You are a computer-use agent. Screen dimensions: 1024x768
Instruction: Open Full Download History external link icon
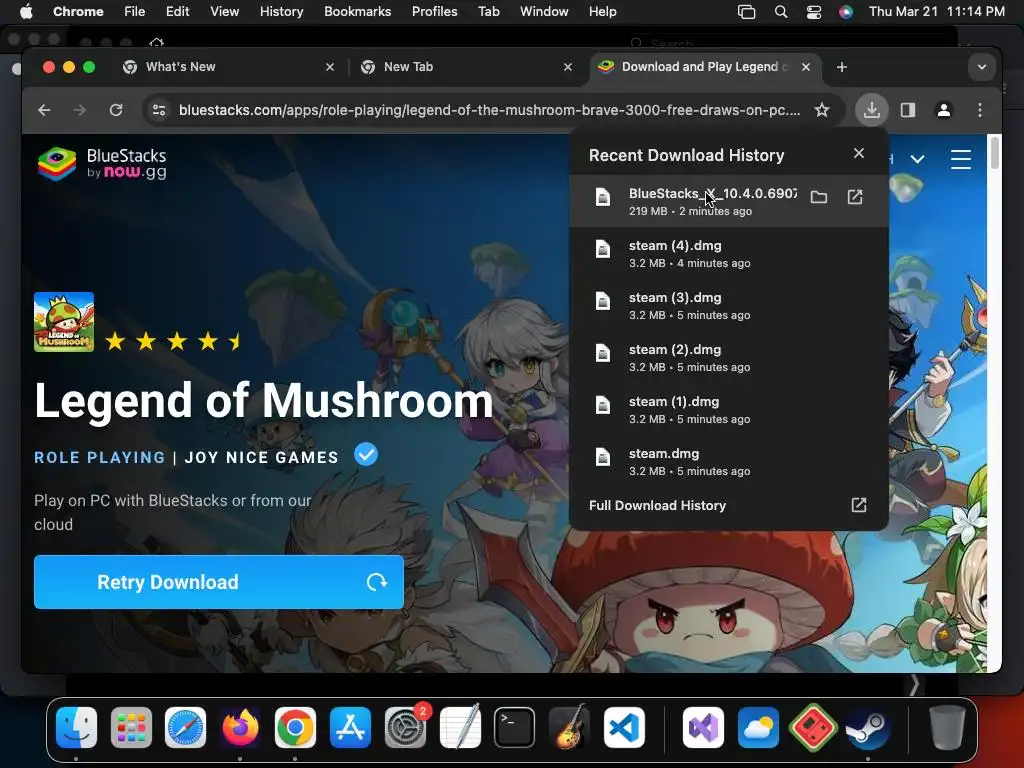(x=859, y=505)
